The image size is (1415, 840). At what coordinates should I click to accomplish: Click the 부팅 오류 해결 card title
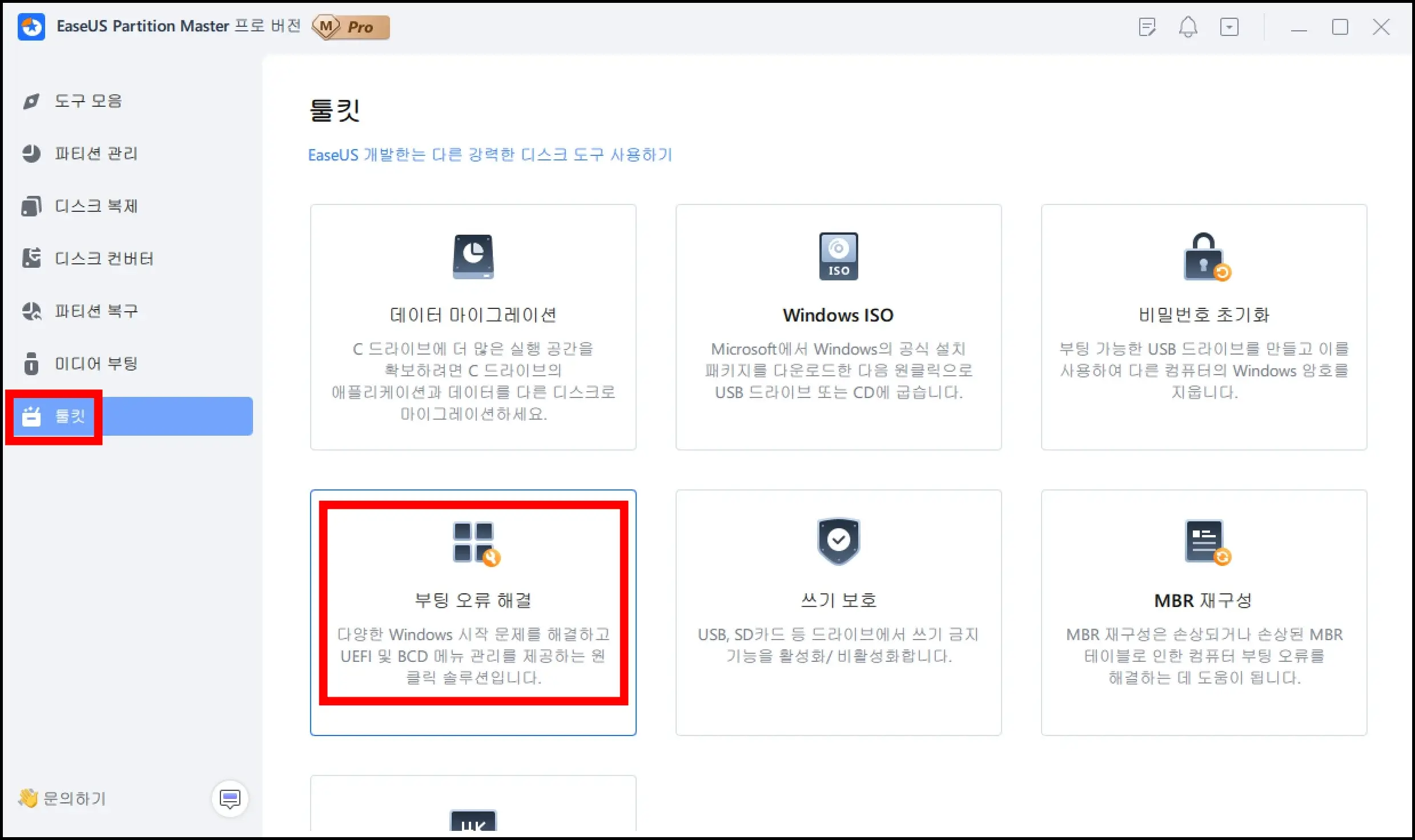pos(473,600)
